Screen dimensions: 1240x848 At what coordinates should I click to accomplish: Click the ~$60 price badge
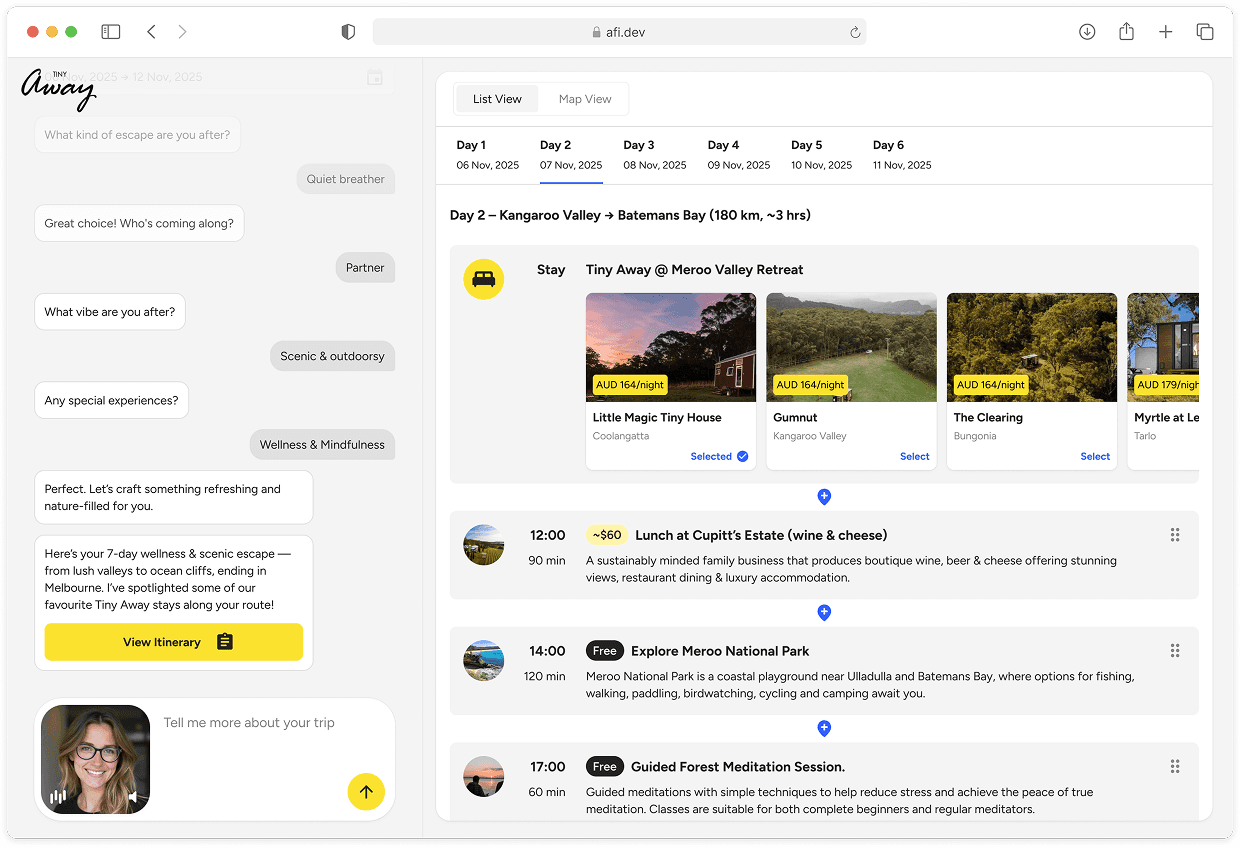point(607,535)
